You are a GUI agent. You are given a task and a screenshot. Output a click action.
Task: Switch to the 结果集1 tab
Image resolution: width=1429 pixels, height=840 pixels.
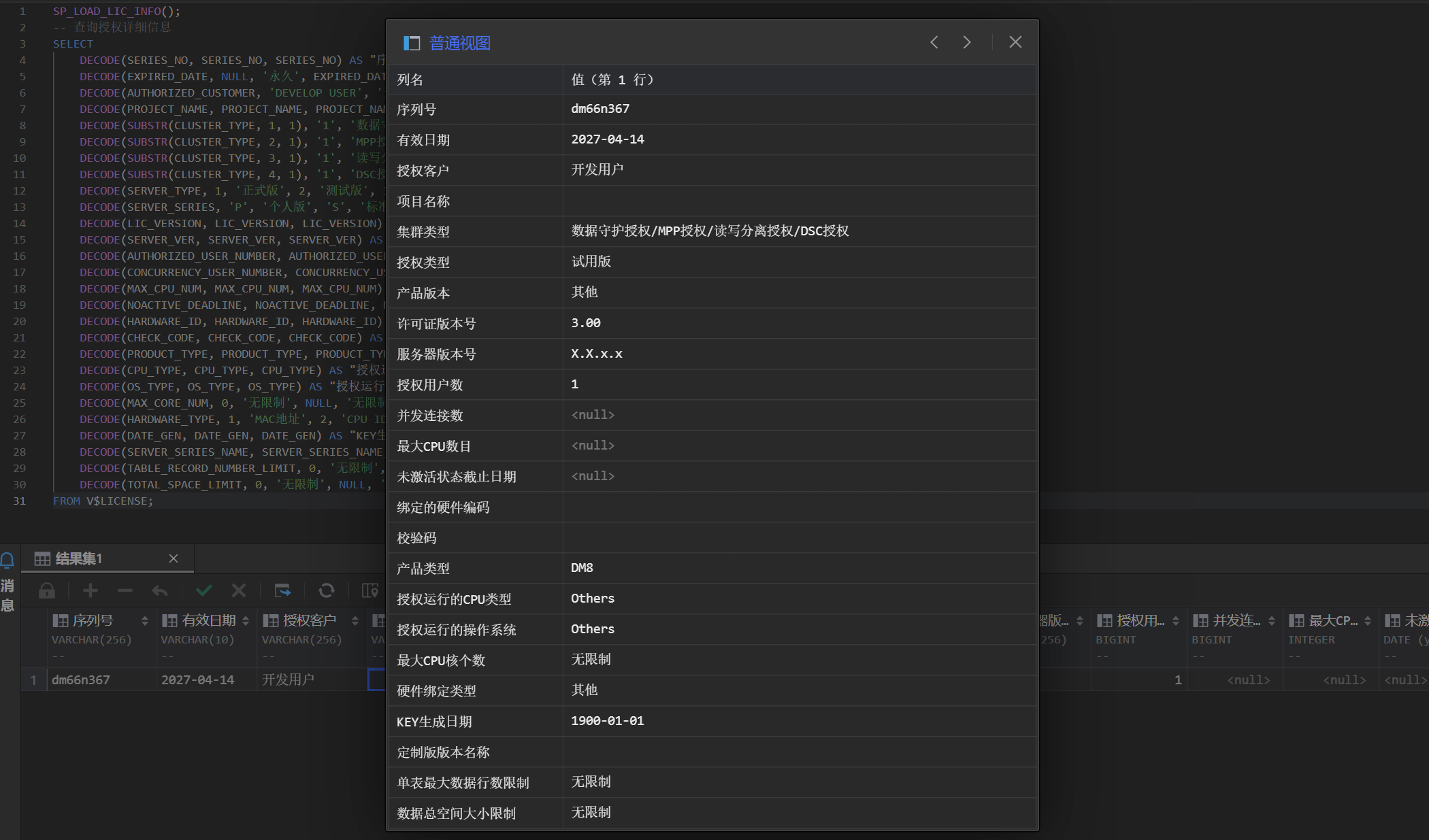coord(78,558)
